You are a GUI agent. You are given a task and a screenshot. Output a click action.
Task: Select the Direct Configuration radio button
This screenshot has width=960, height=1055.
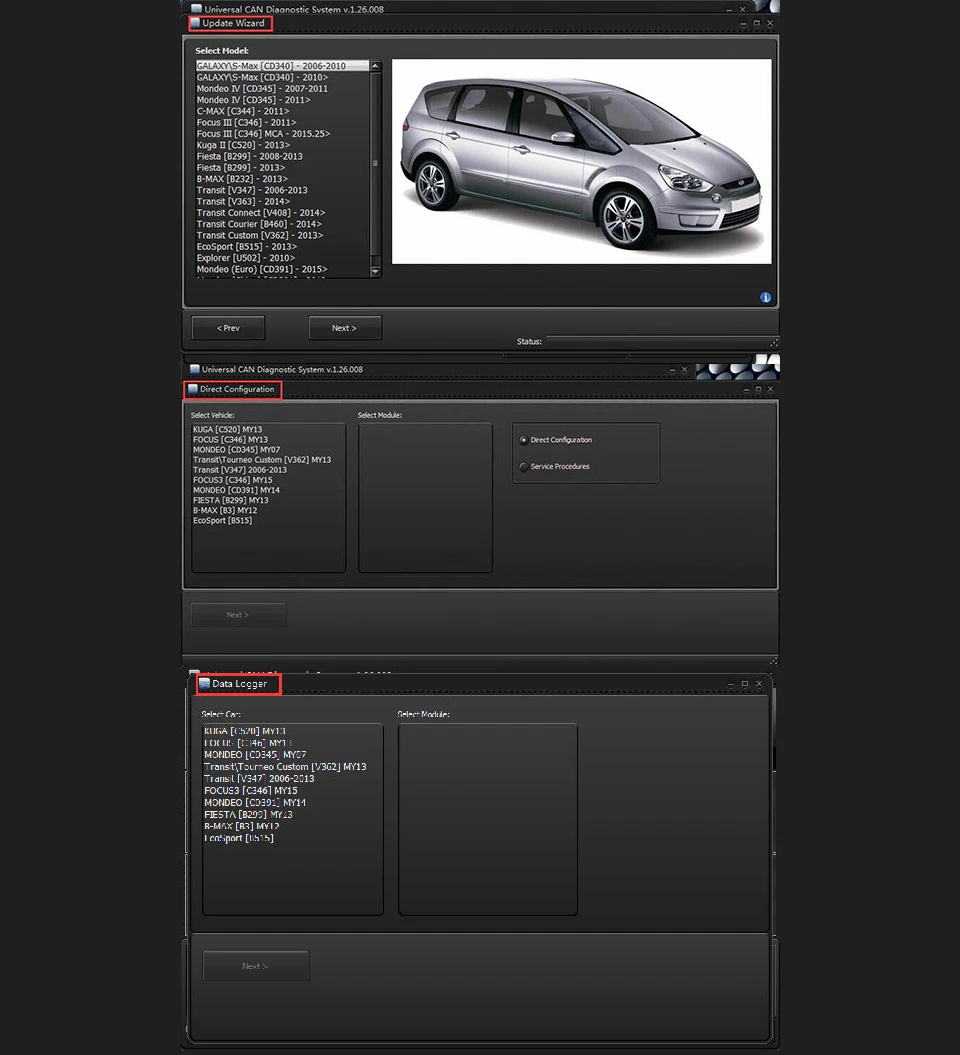coord(523,440)
